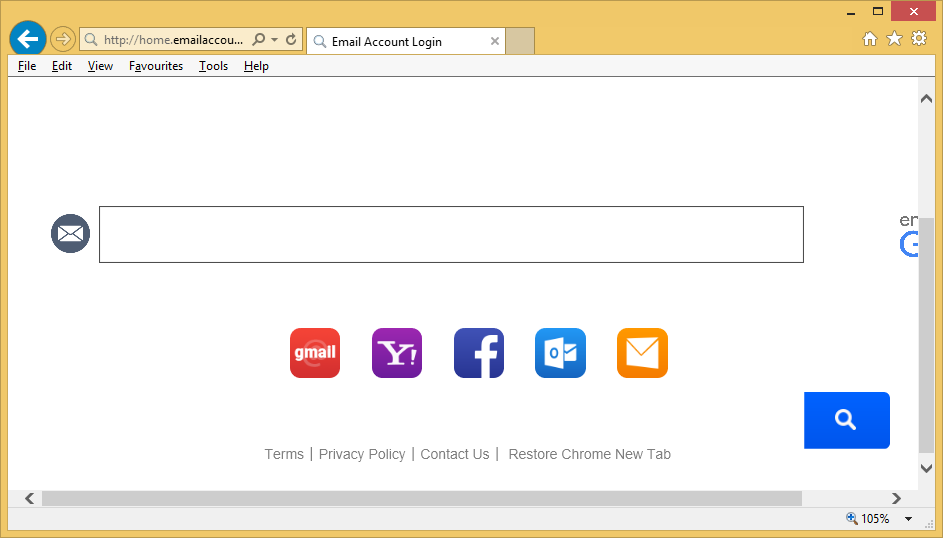Open the Yahoo shortcut icon
943x538 pixels.
click(x=397, y=353)
